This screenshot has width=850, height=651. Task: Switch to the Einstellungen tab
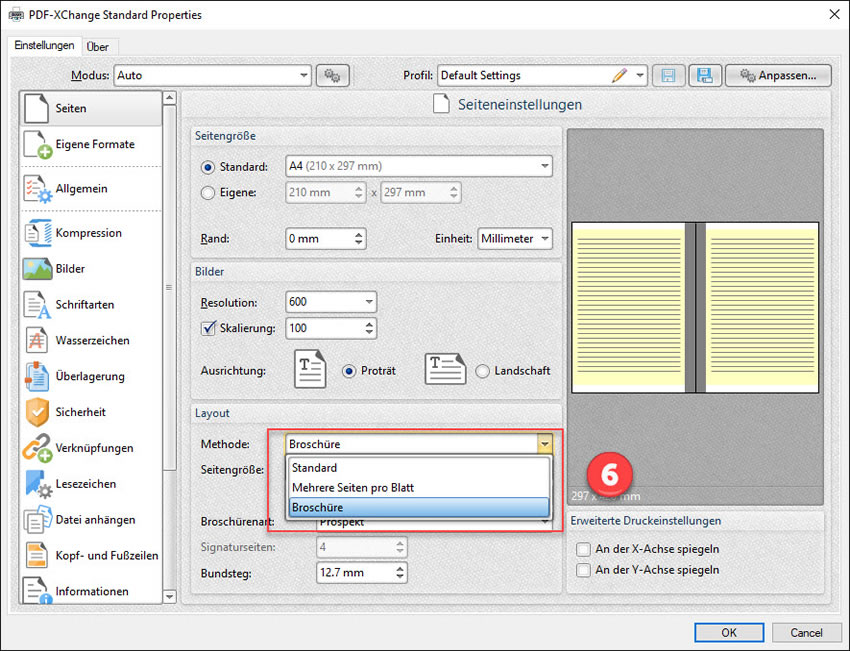44,46
